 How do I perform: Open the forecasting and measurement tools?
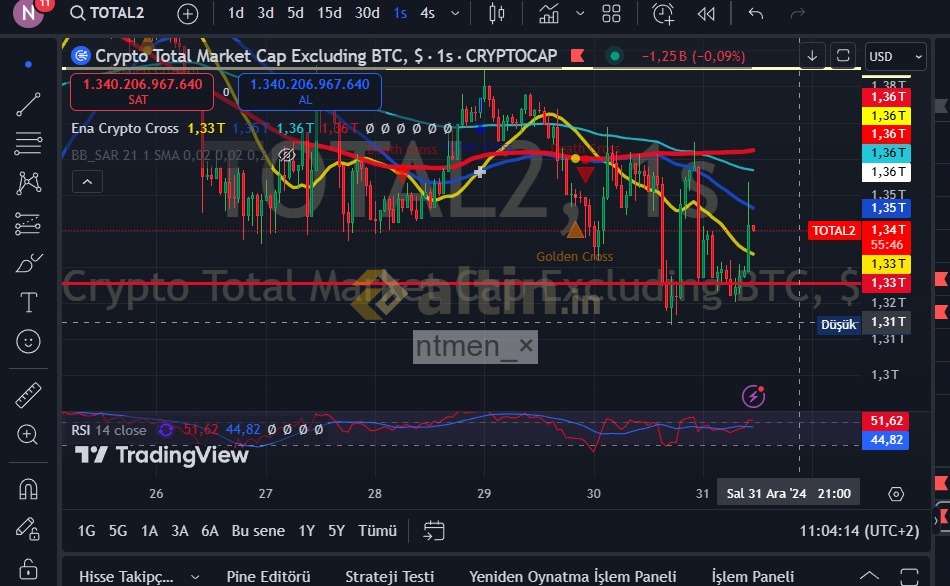tap(28, 224)
